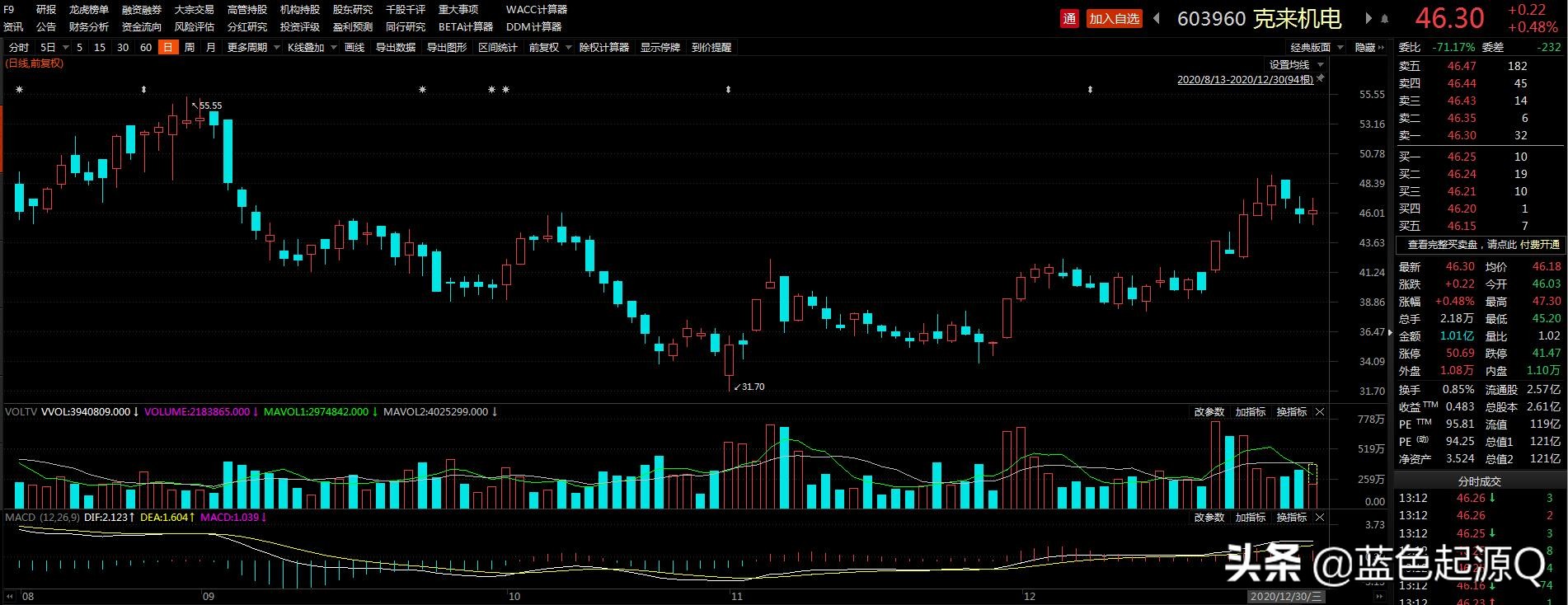Open the BETA计算器 menu item

(466, 27)
